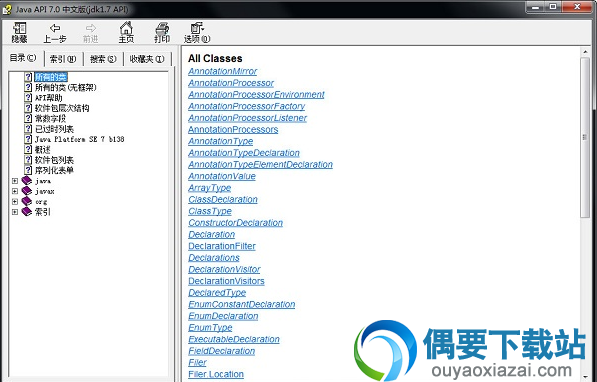The width and height of the screenshot is (597, 382).
Task: Open the DeclarationVisitor link
Action: click(x=224, y=270)
